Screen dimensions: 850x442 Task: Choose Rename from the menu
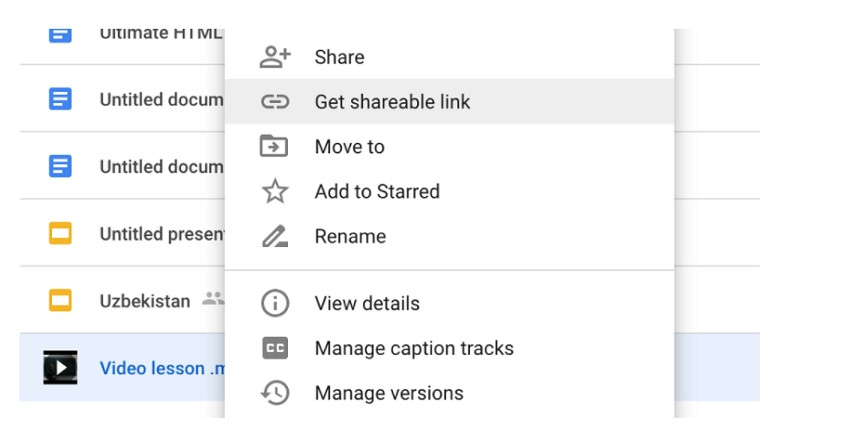coord(449,236)
